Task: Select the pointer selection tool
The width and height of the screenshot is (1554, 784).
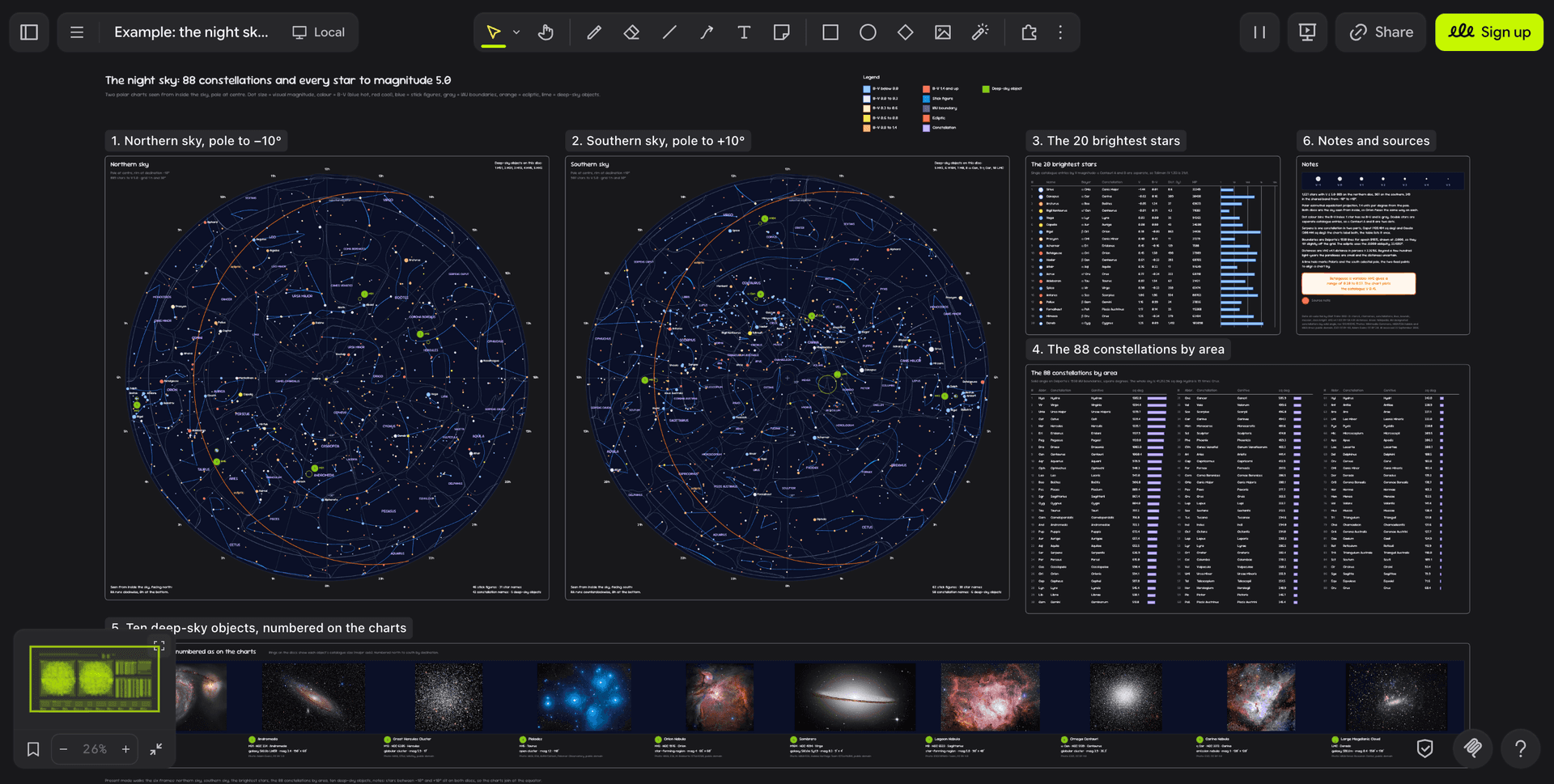Action: point(493,32)
